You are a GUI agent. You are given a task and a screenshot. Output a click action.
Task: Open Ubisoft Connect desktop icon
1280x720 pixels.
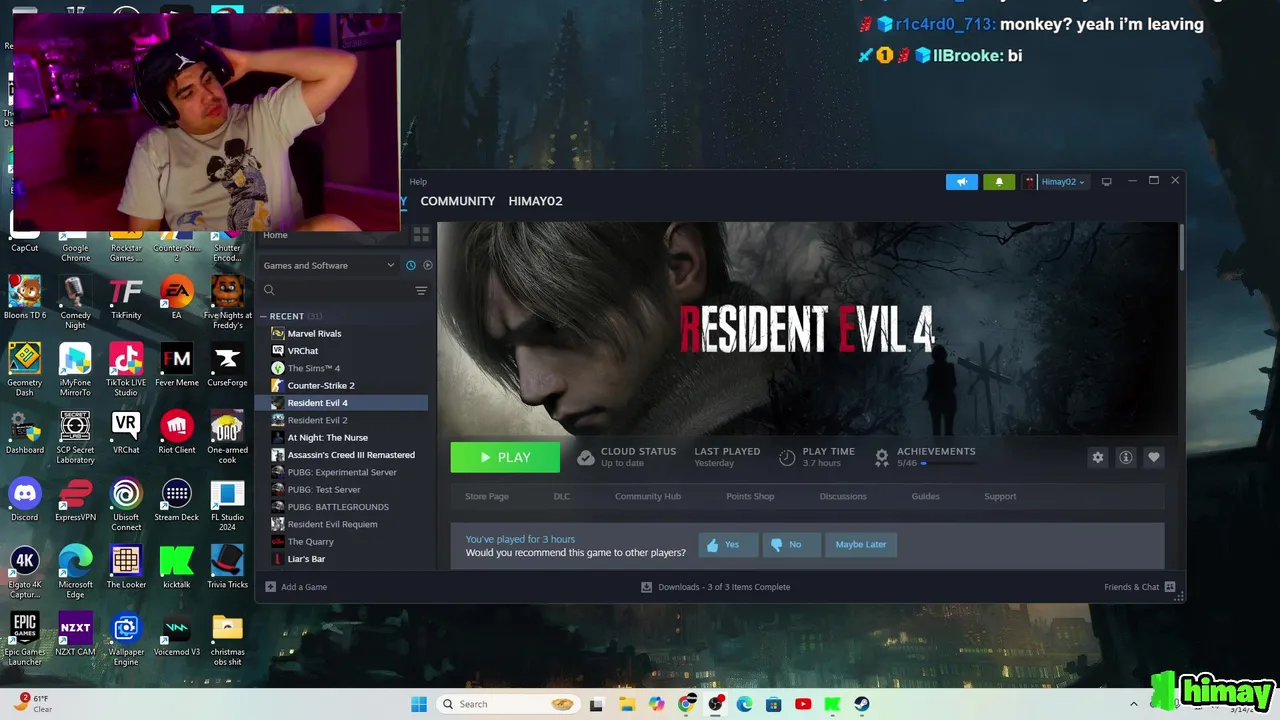126,506
